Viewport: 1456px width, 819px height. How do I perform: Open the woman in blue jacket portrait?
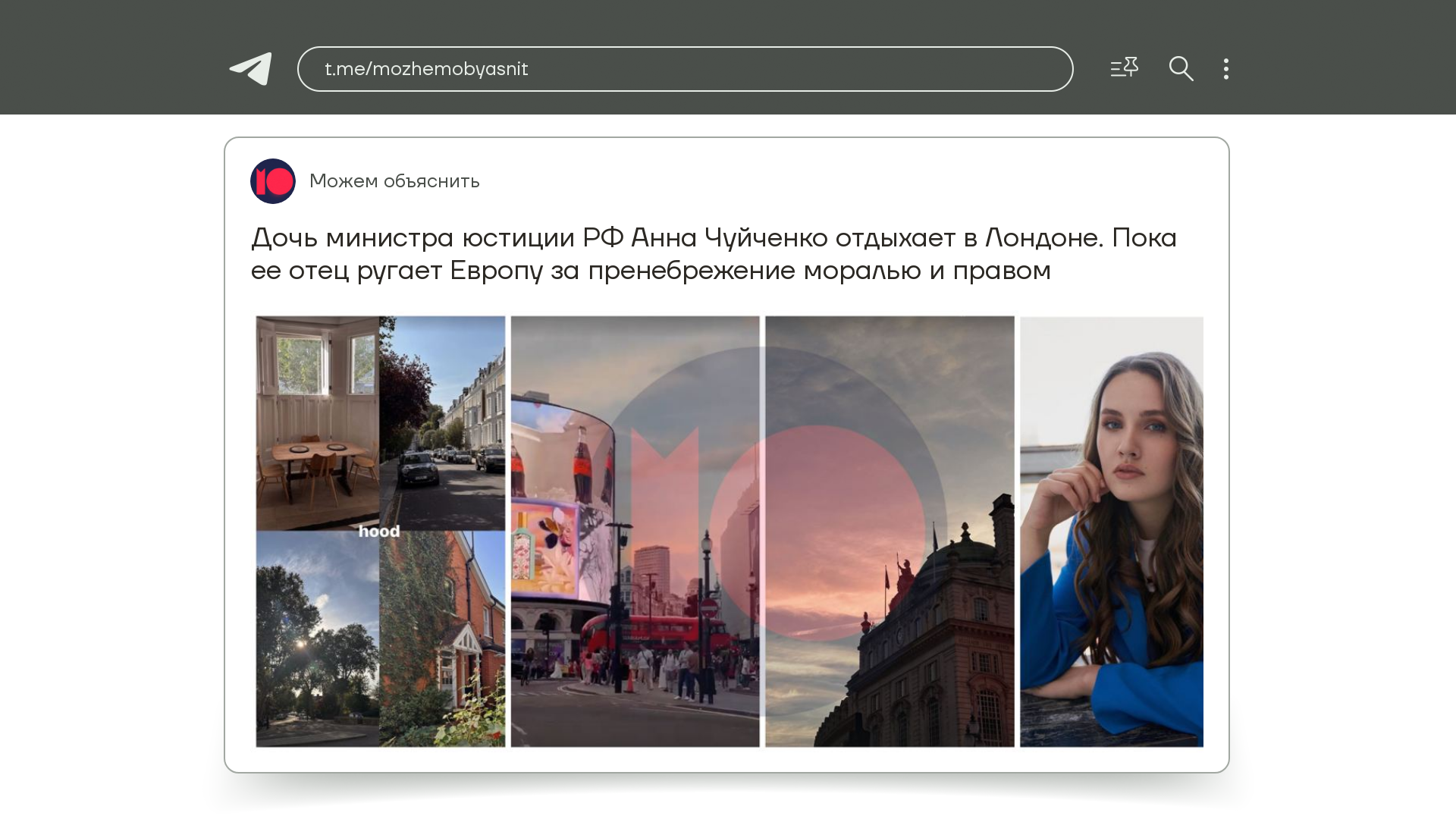point(1111,531)
